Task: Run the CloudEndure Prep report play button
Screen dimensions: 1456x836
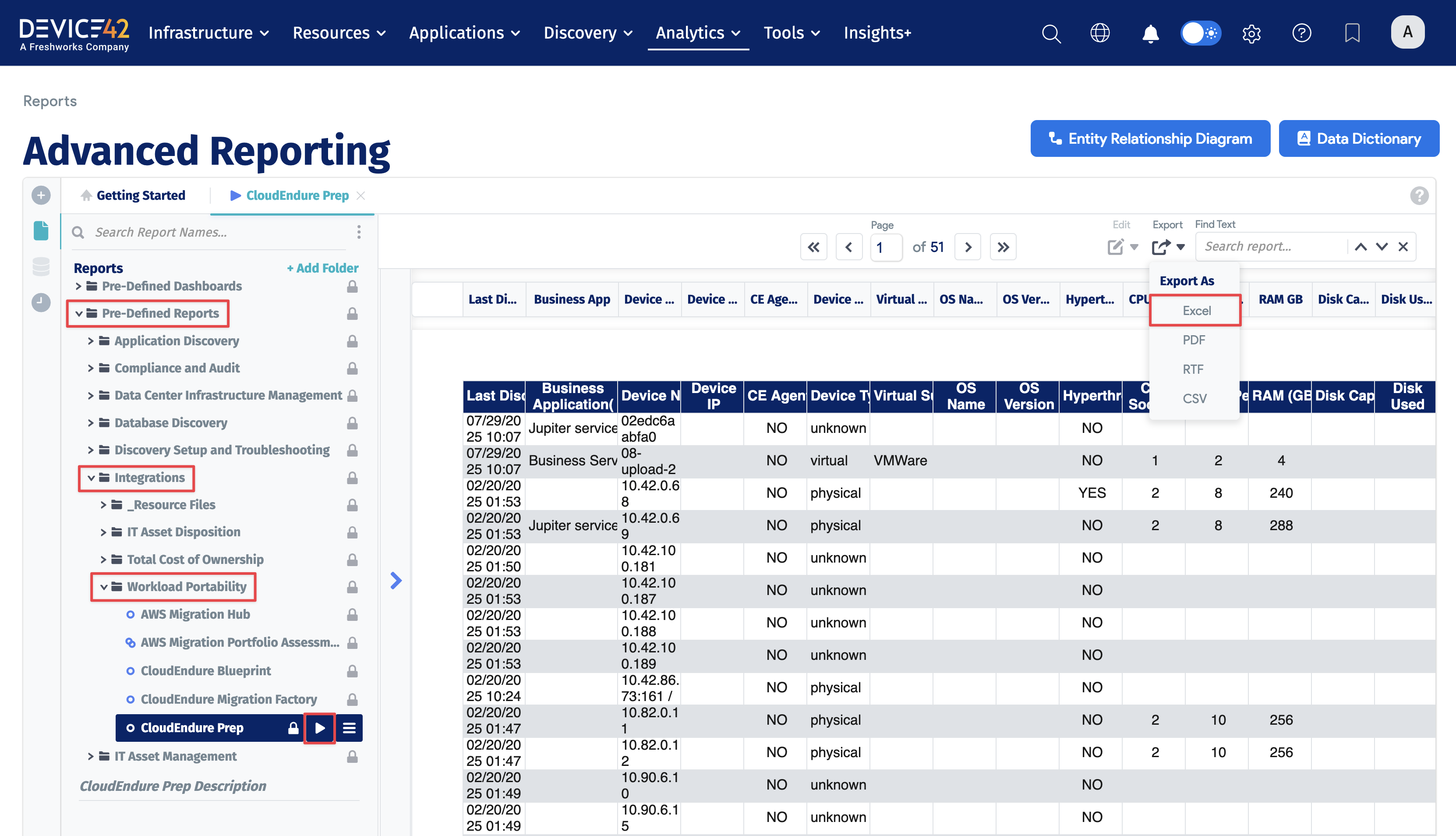Action: click(320, 728)
